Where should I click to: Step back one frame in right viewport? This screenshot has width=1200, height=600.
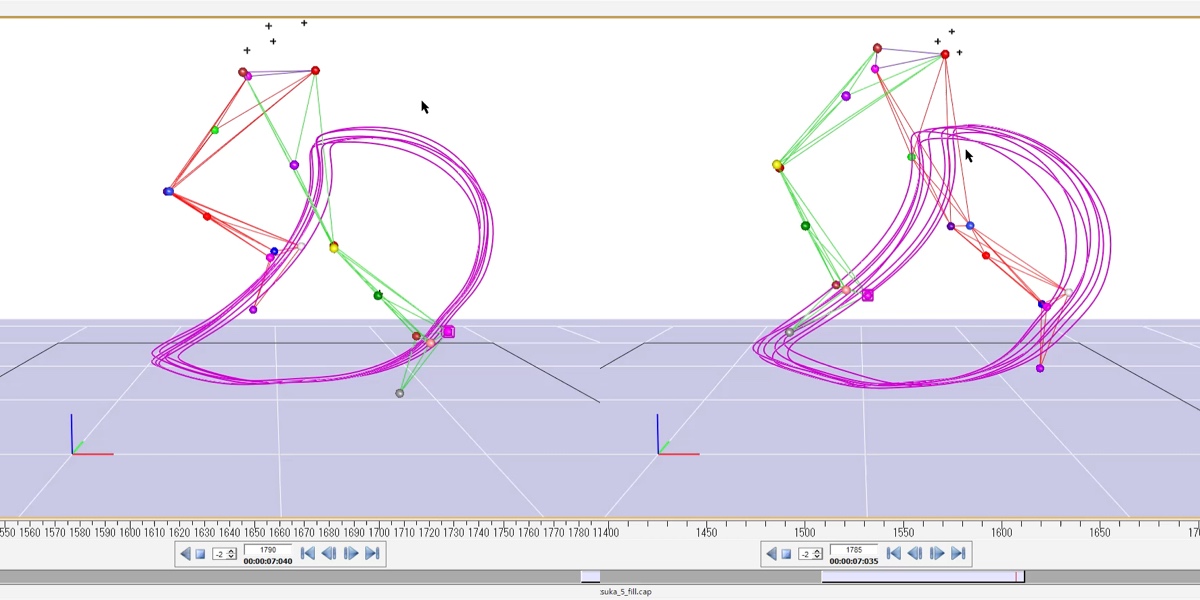click(x=915, y=553)
